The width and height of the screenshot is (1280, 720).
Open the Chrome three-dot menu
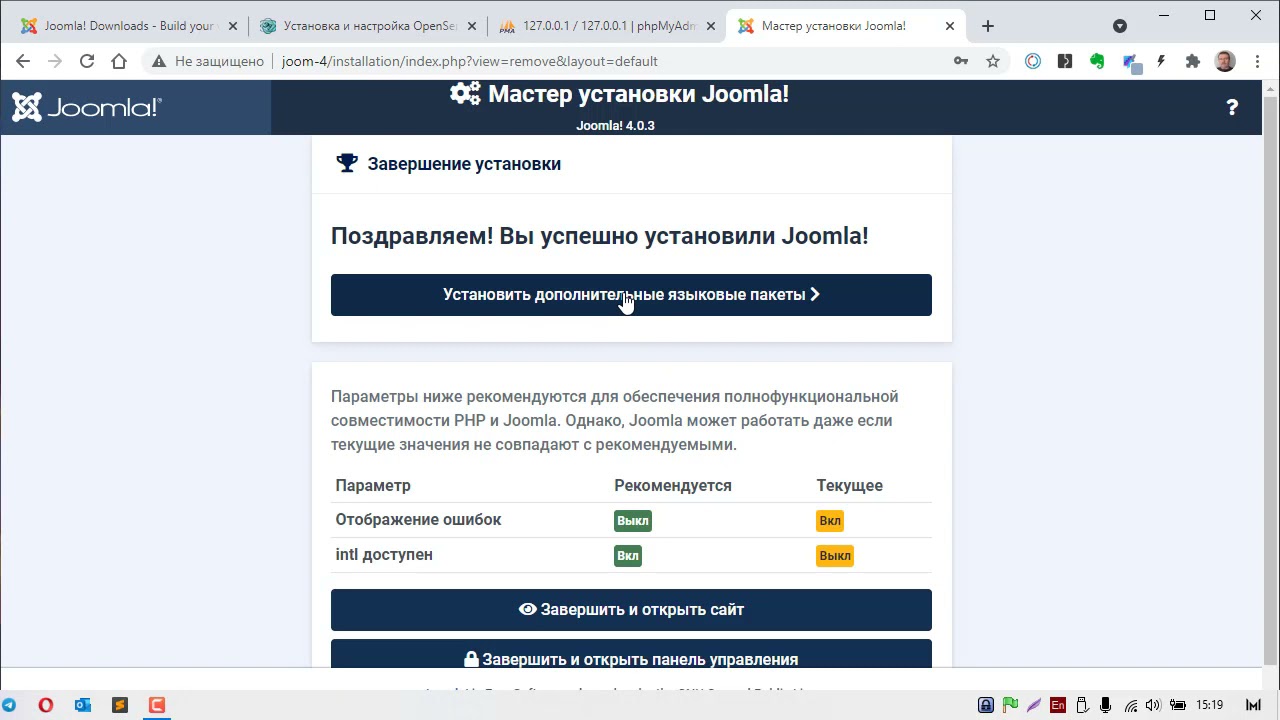(1256, 61)
